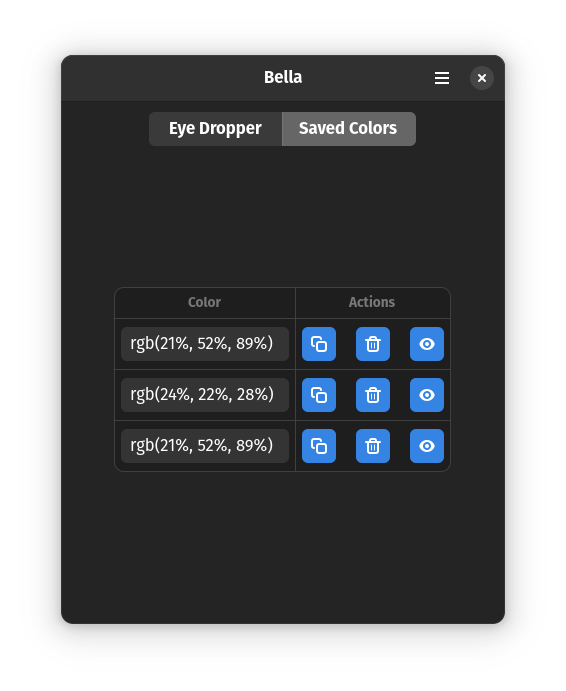The width and height of the screenshot is (566, 691).
Task: Preview the first row color with eye icon
Action: [427, 344]
